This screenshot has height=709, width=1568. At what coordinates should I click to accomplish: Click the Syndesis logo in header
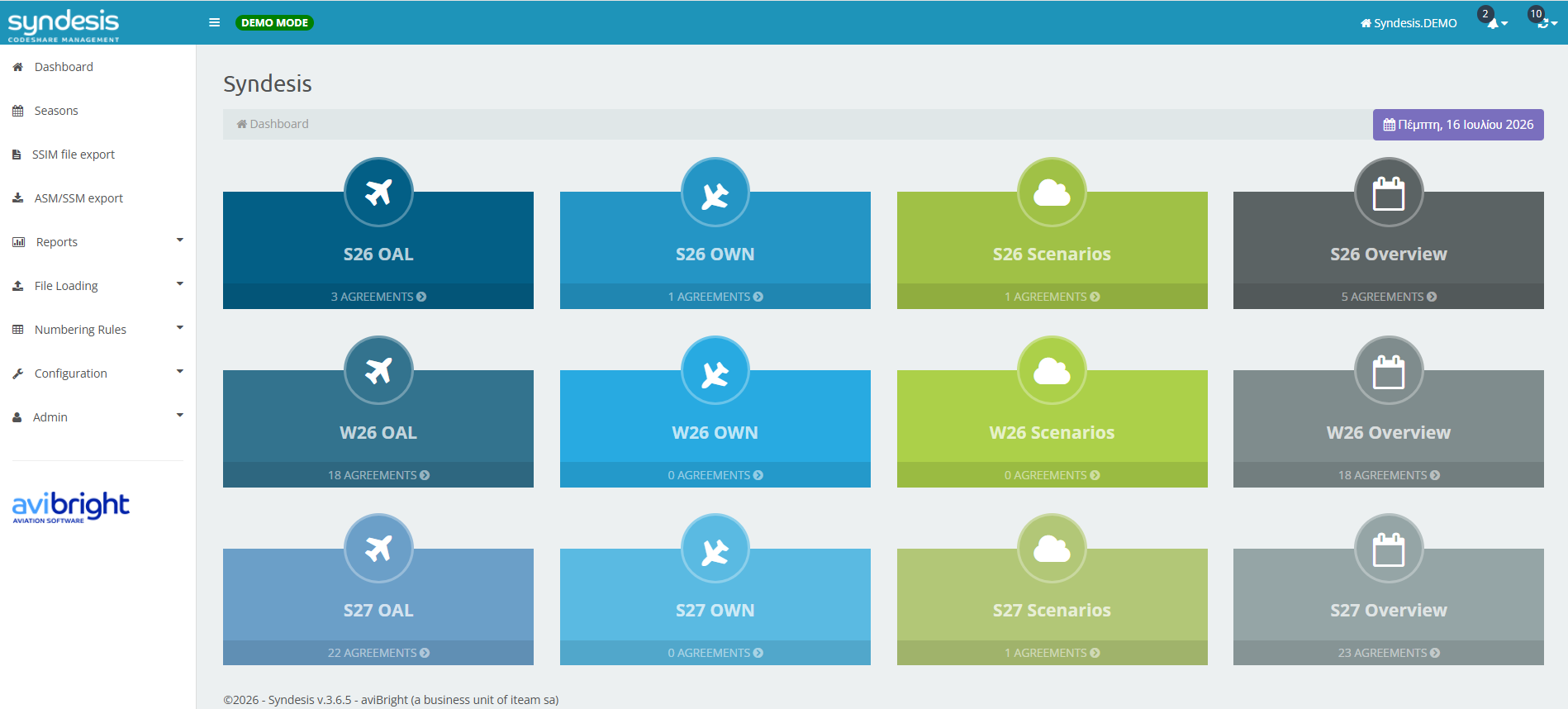coord(64,25)
